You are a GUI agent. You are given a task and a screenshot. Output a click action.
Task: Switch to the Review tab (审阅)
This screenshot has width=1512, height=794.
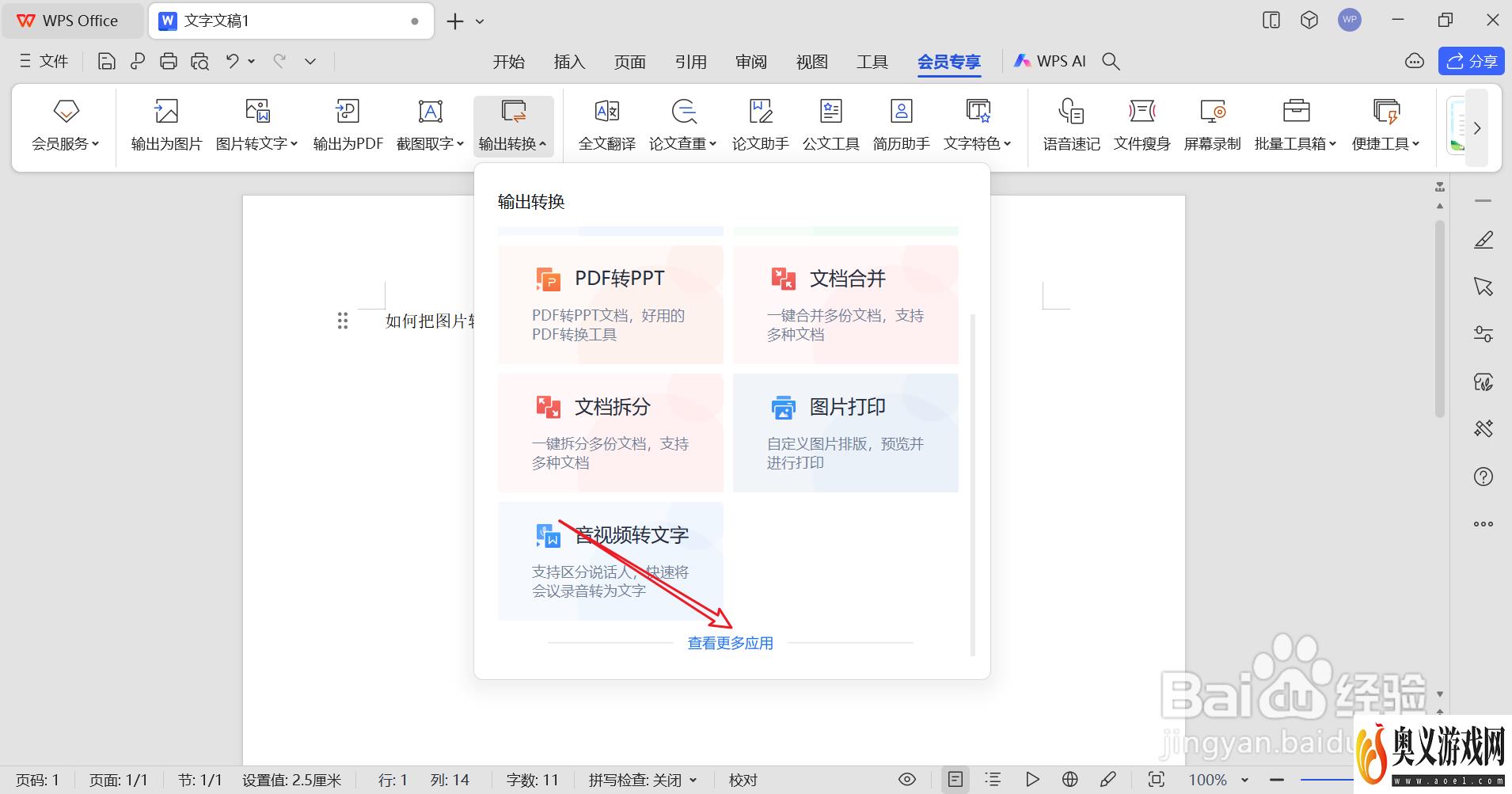tap(751, 61)
